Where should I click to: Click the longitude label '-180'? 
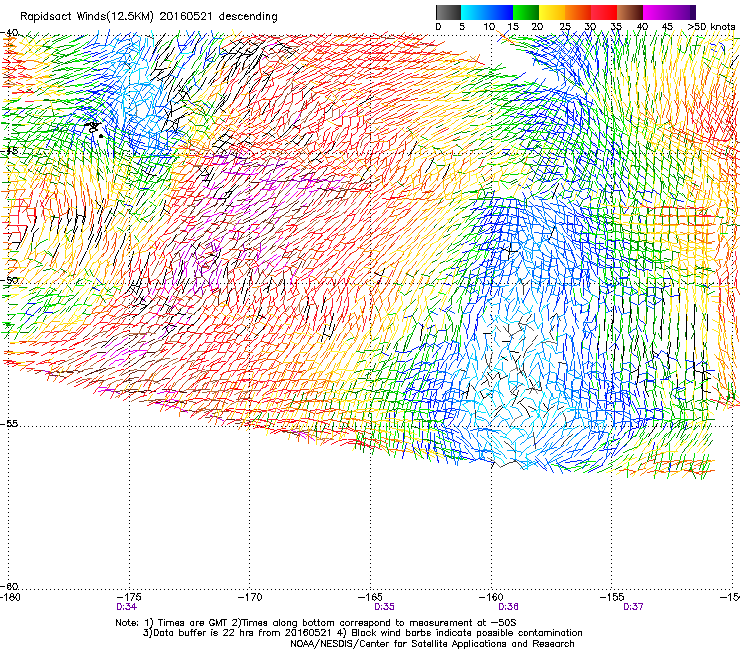10,597
